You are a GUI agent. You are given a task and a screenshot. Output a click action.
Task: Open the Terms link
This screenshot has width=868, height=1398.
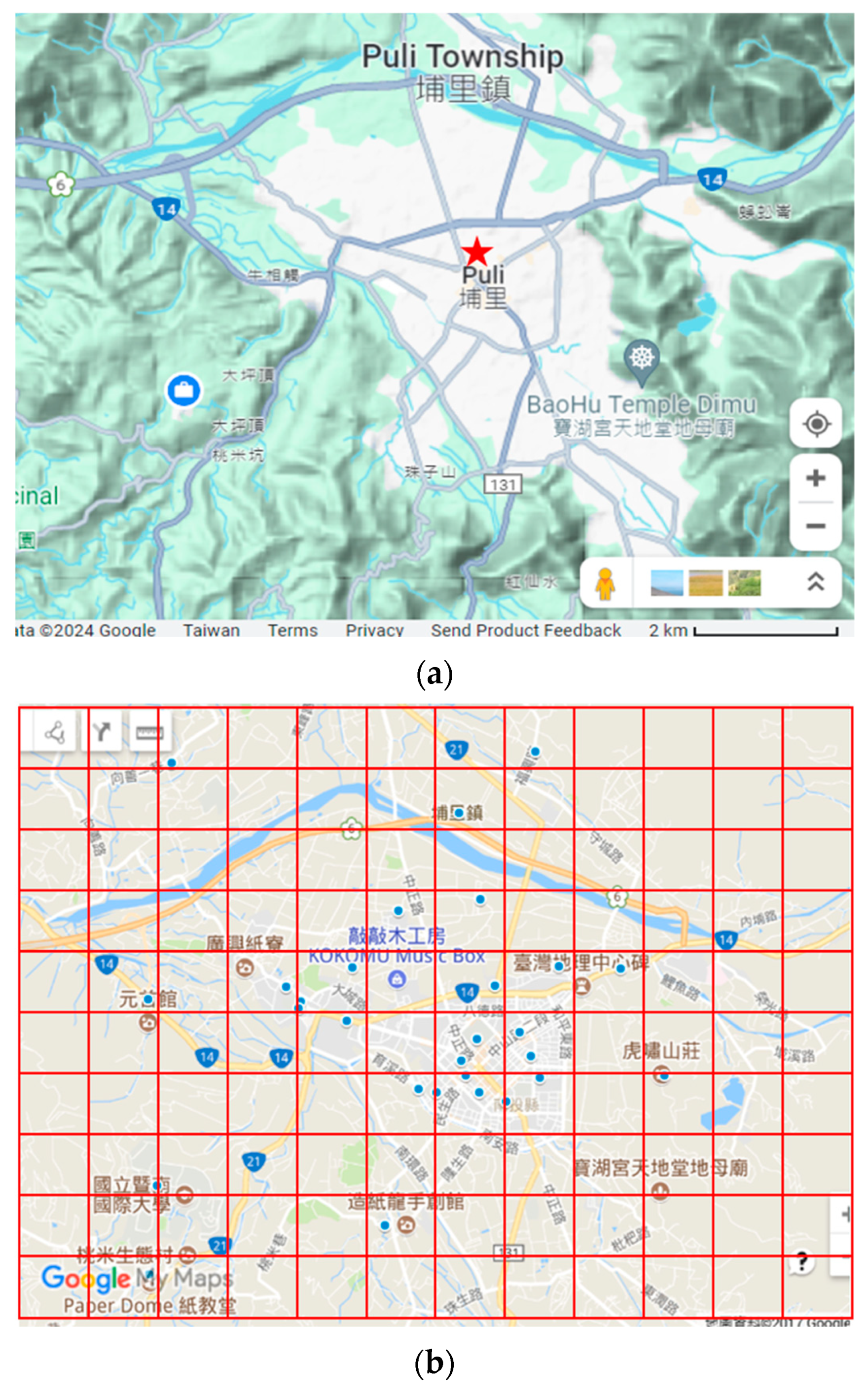[x=293, y=630]
